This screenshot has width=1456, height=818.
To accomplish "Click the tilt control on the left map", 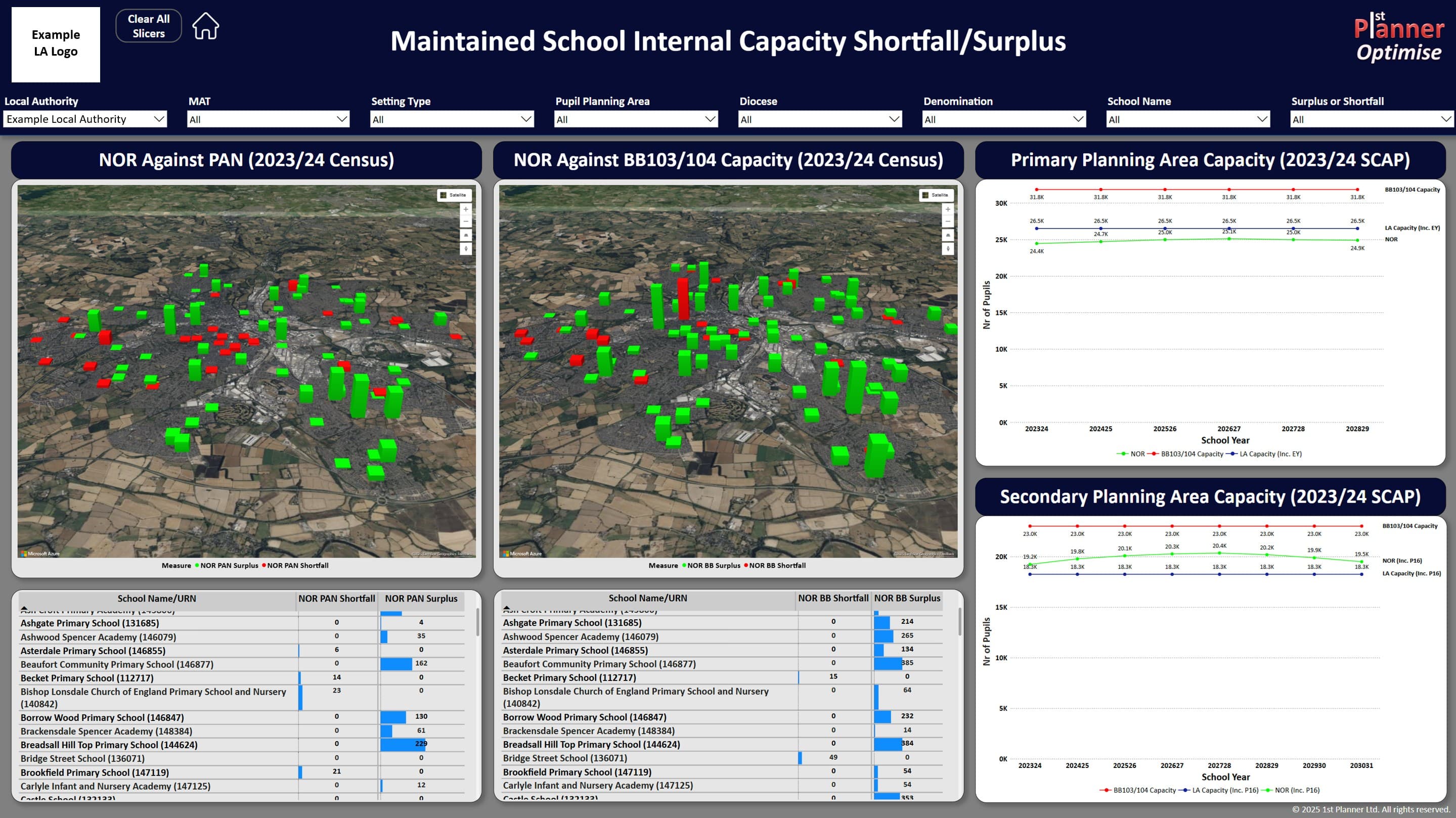I will [466, 235].
